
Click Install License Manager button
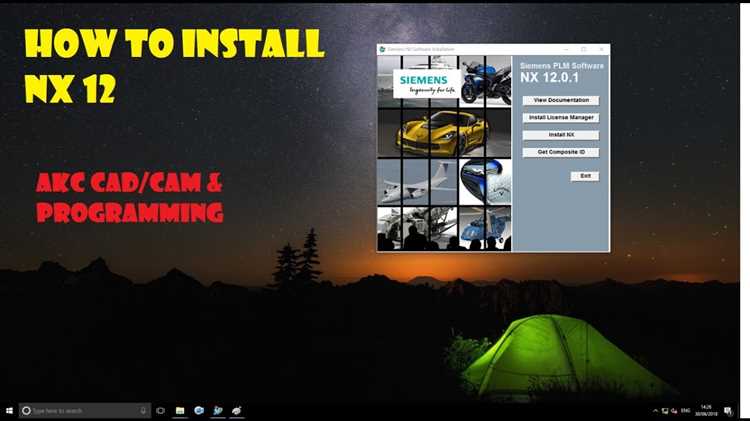[561, 118]
